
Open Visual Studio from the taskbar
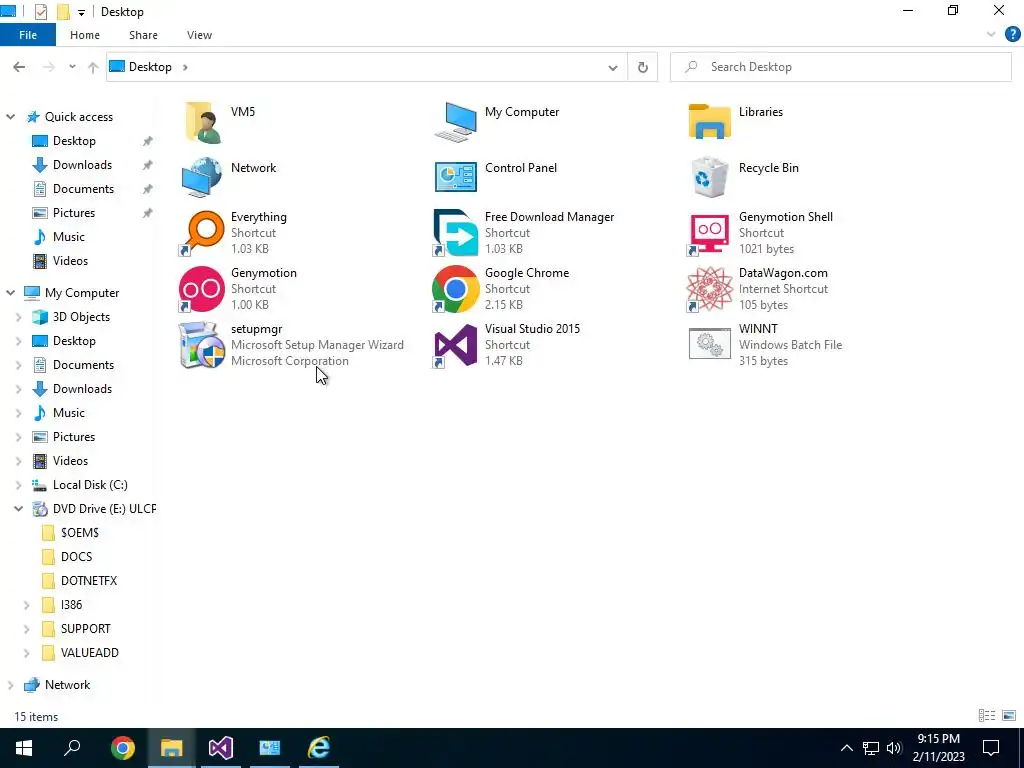pyautogui.click(x=221, y=748)
